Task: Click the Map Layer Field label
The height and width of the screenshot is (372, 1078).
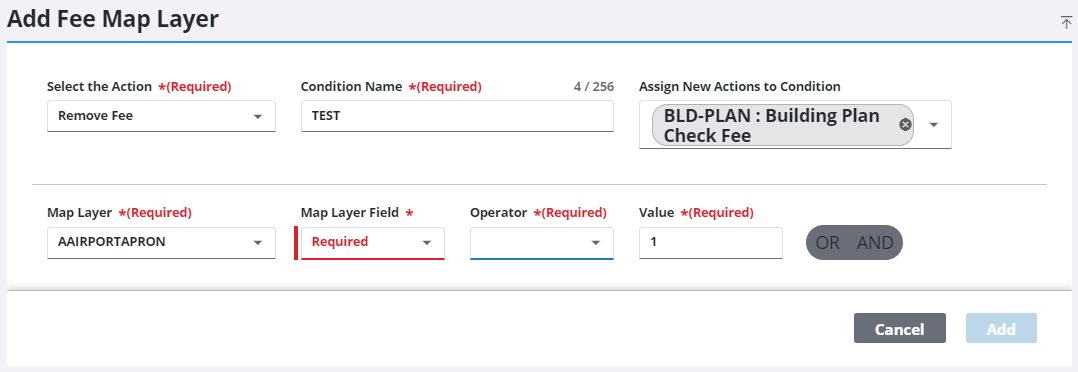Action: 350,212
